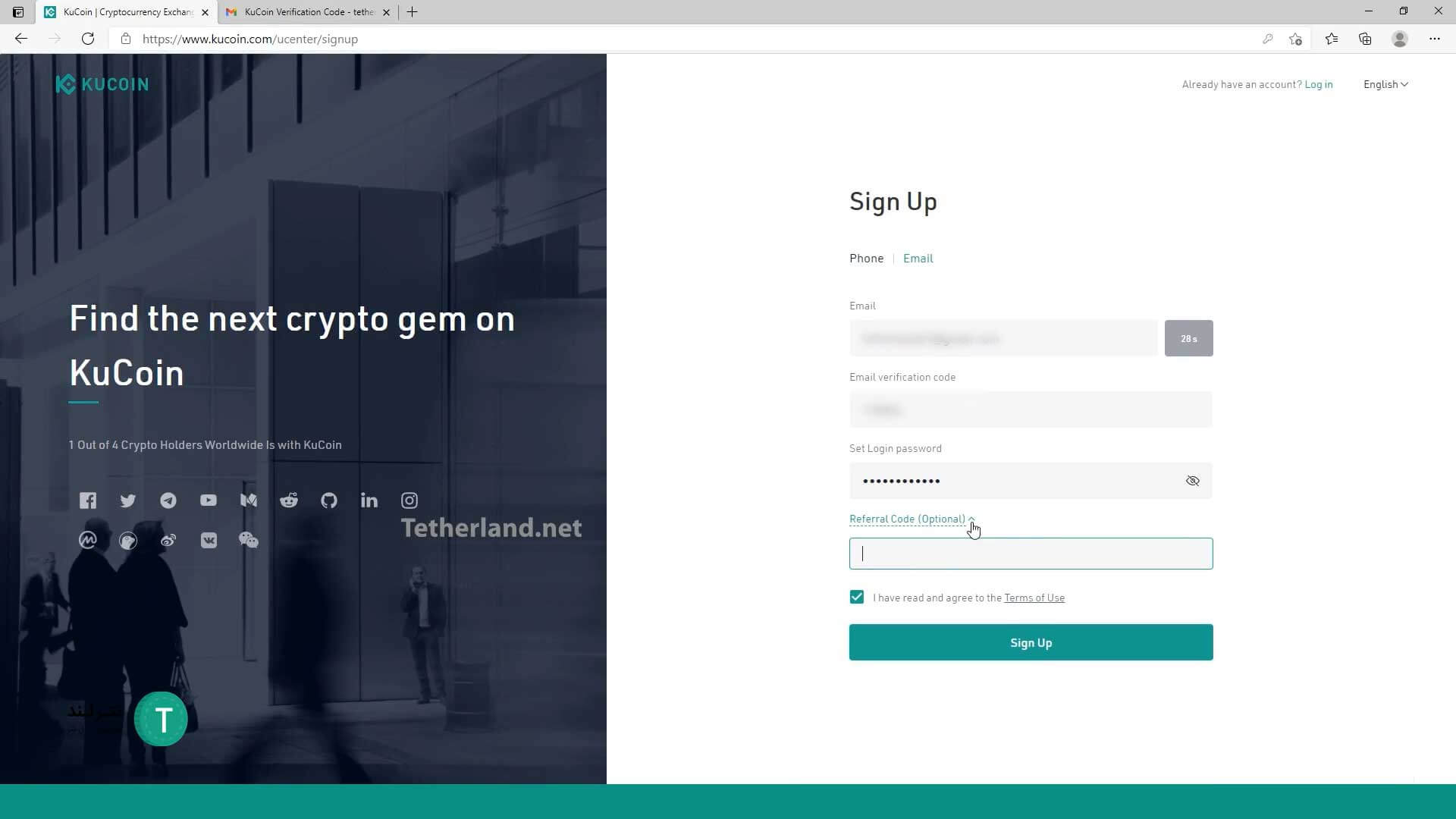Click the Reddit social media icon
Image resolution: width=1456 pixels, height=819 pixels.
(289, 500)
